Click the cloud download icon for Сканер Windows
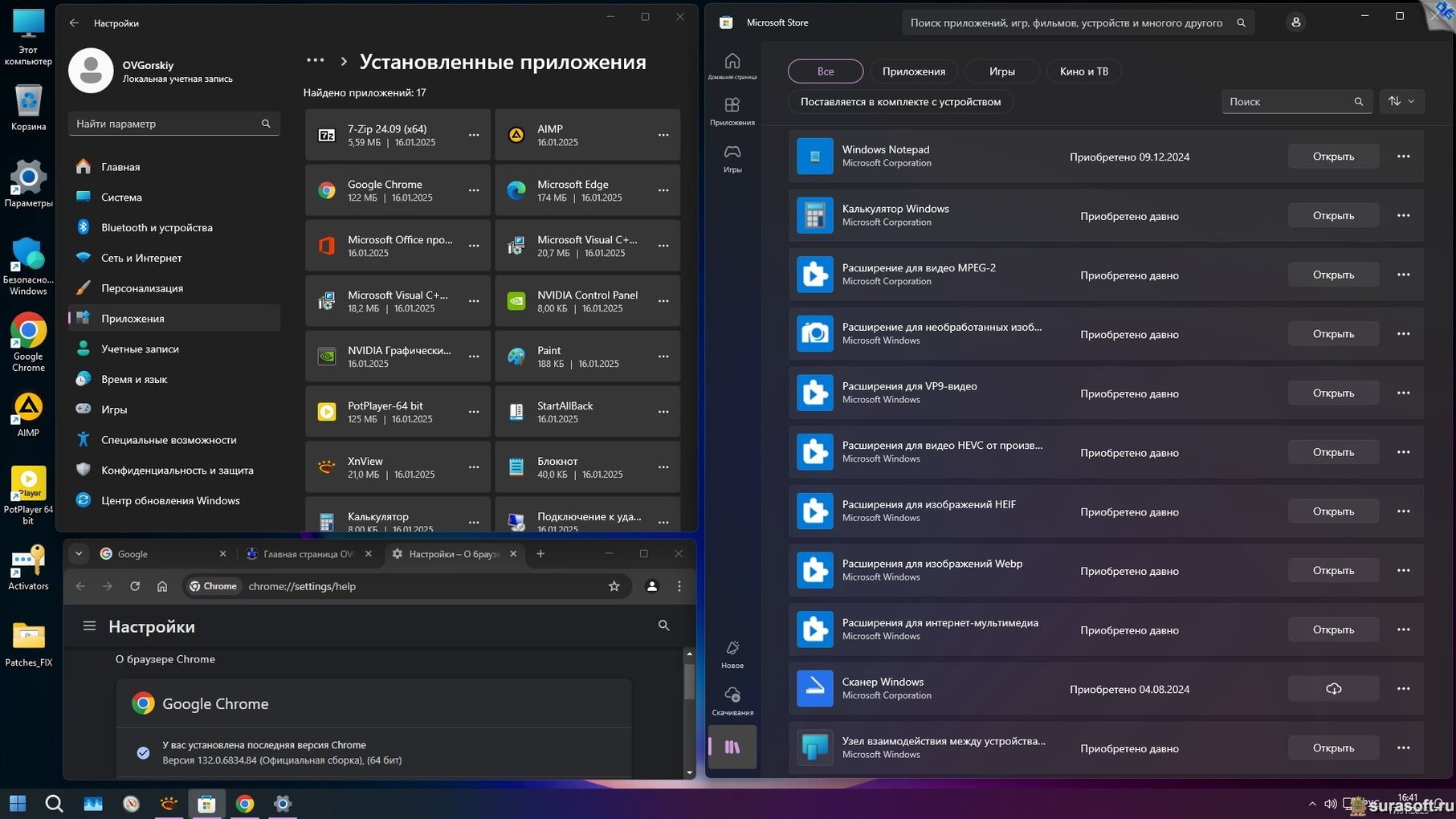 1333,689
